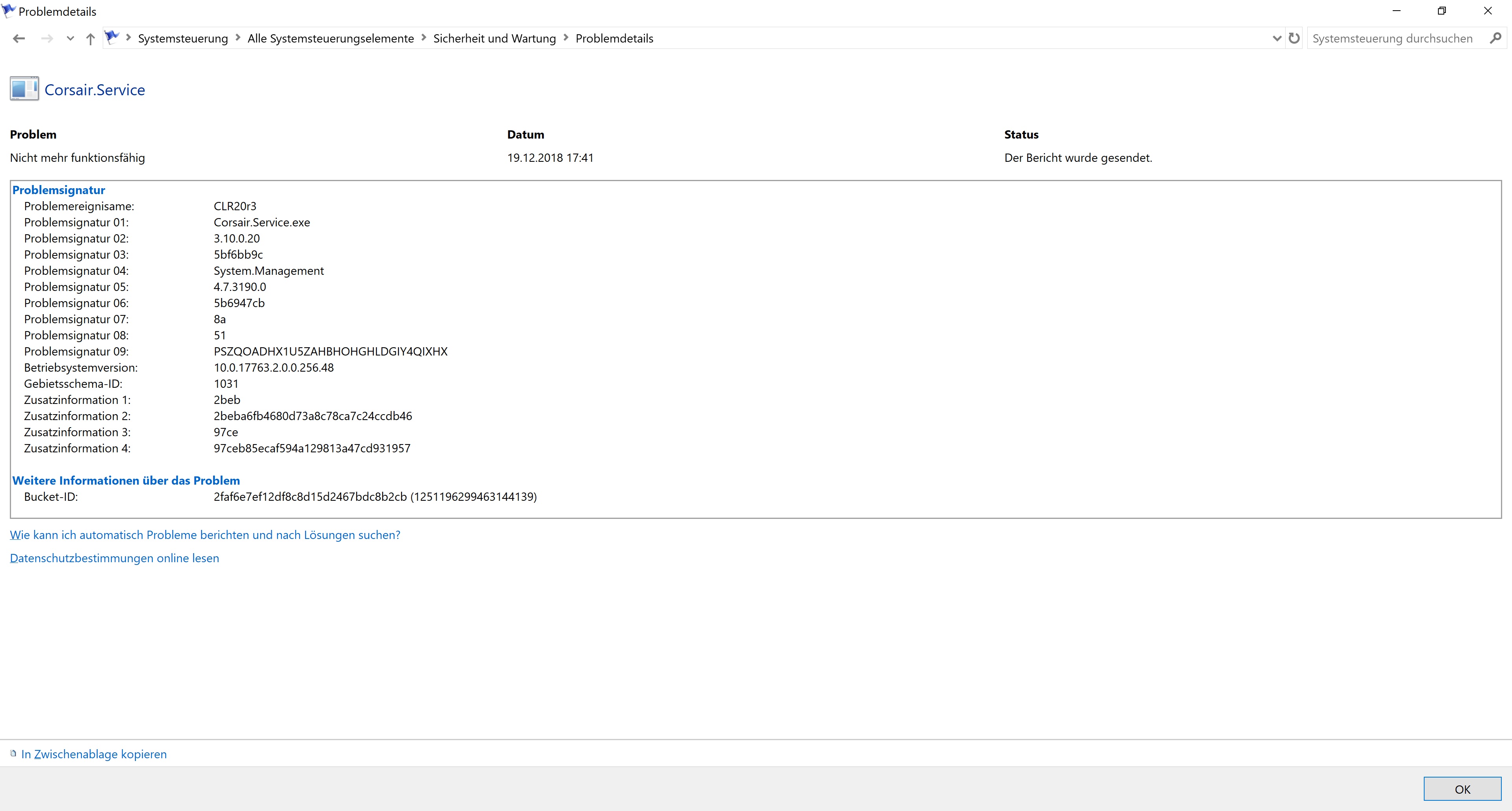Open Alle Systemsteuerungselemente breadcrumb
Image resolution: width=1512 pixels, height=811 pixels.
tap(330, 39)
